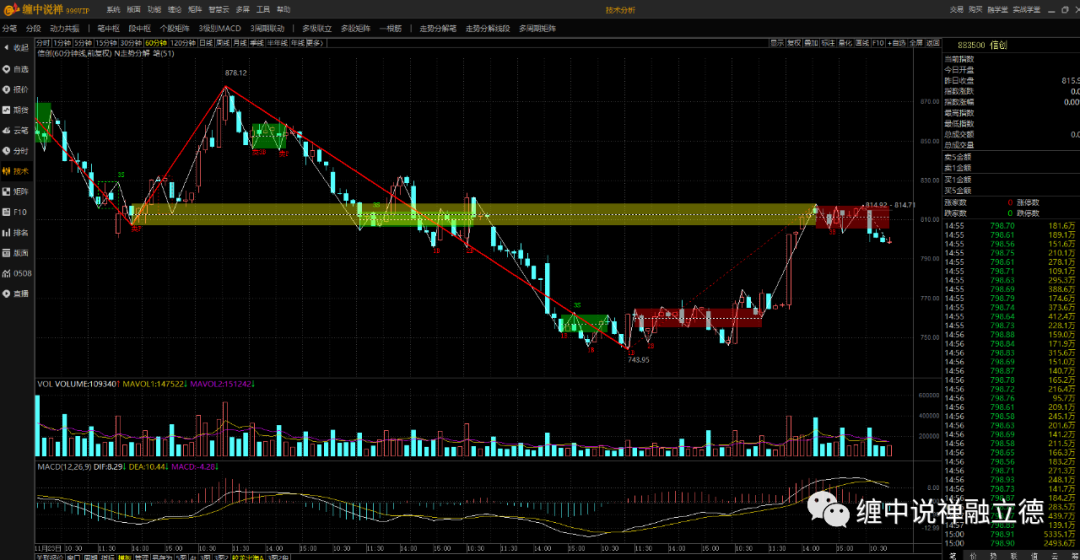Open the 显示 display dropdown
The width and height of the screenshot is (1080, 560).
pos(778,43)
